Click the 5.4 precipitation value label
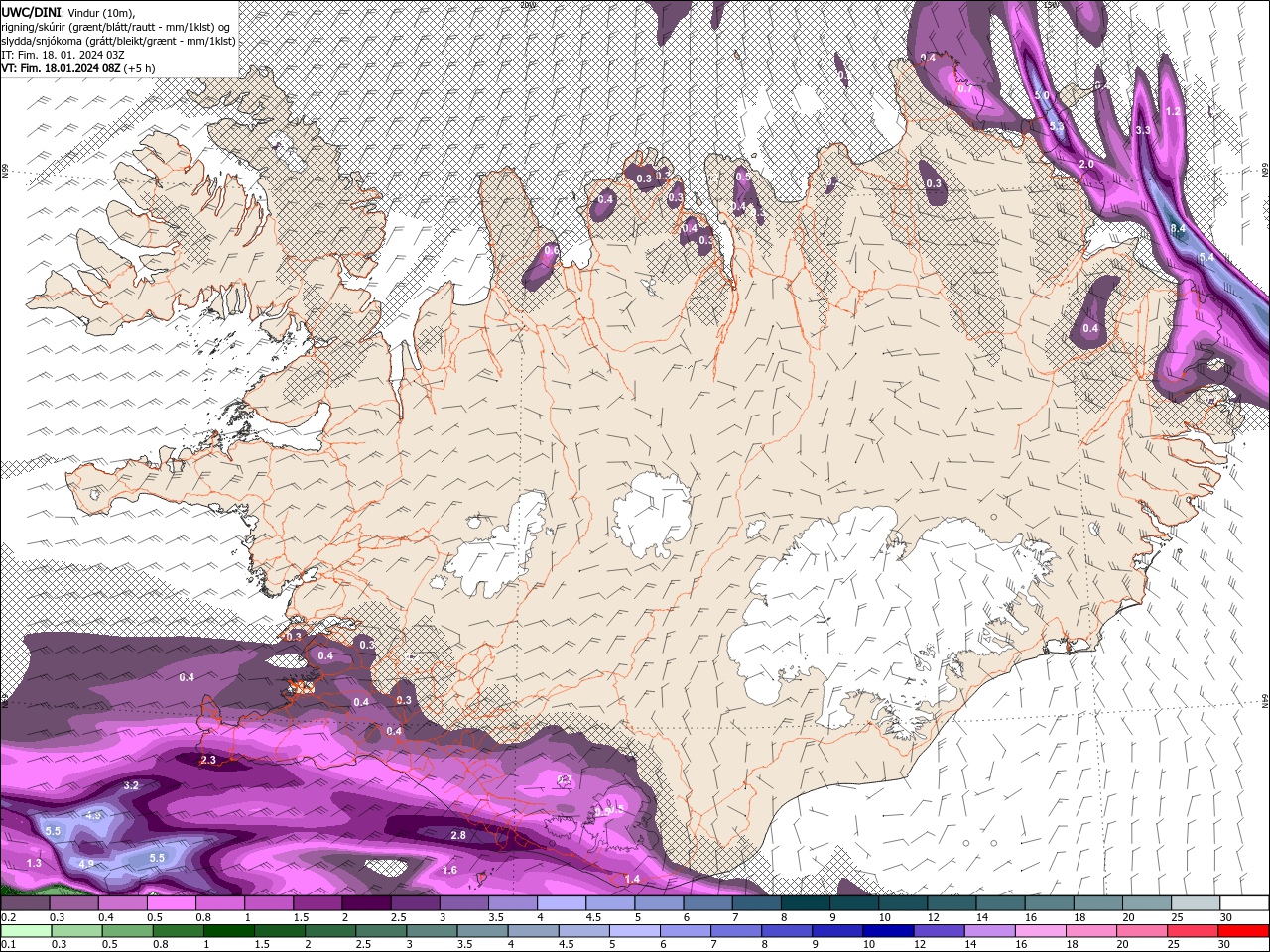The height and width of the screenshot is (952, 1270). (1206, 257)
